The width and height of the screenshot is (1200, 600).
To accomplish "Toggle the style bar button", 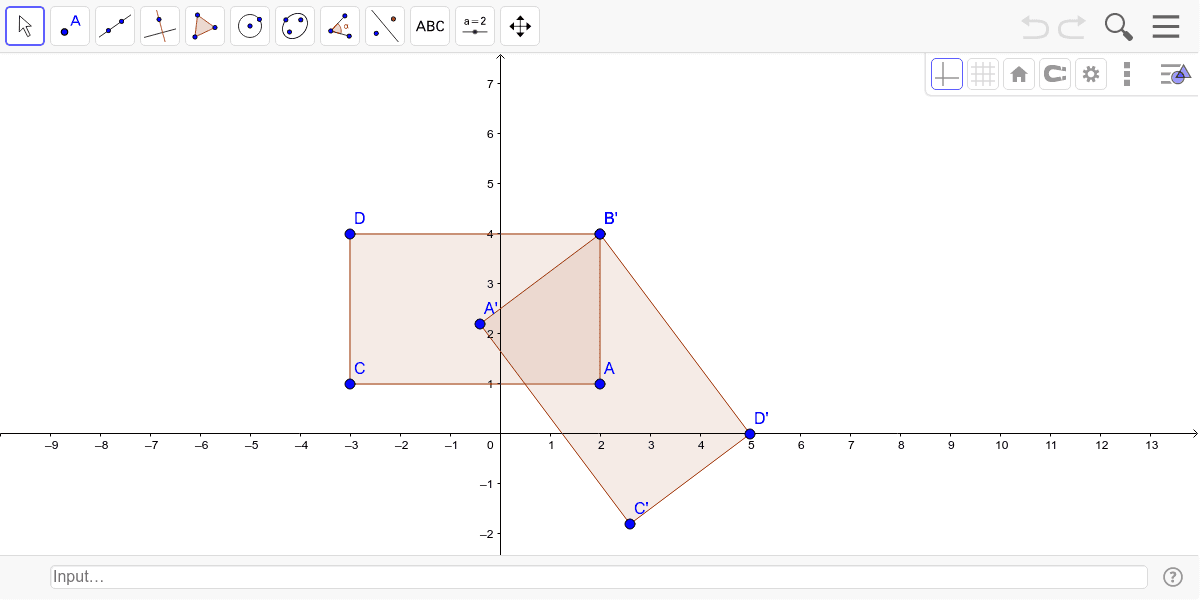I will coord(1175,74).
